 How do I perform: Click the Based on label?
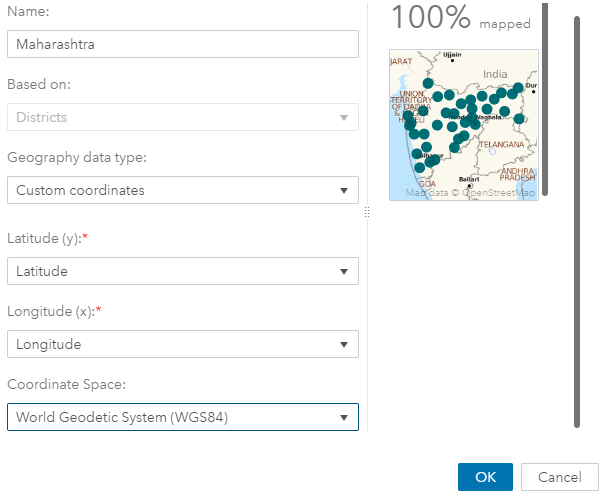tap(37, 85)
